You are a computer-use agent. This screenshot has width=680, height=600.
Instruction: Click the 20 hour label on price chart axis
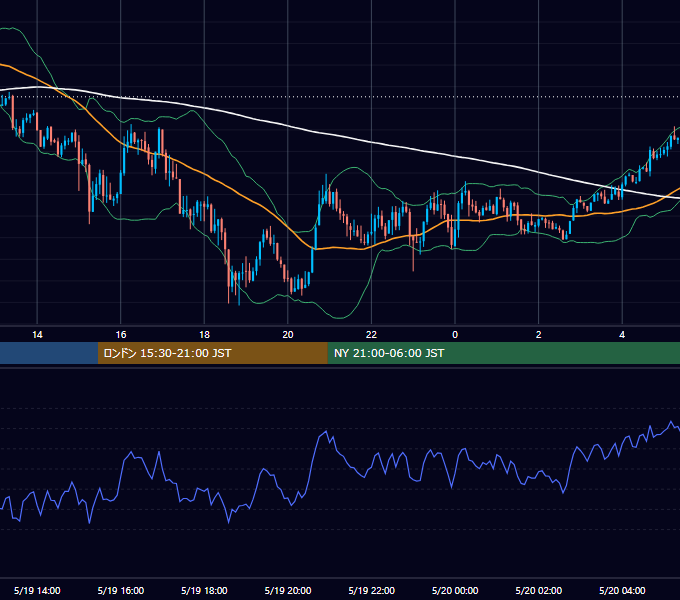click(288, 335)
